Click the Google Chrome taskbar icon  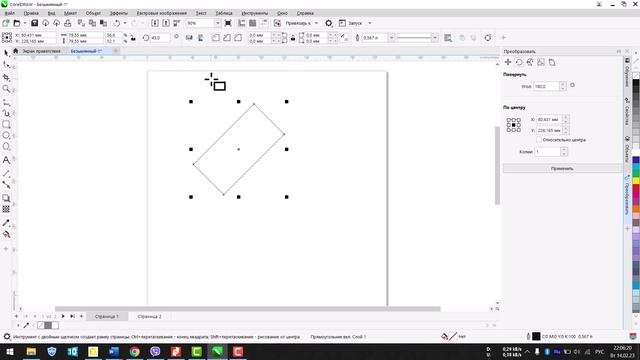click(134, 351)
